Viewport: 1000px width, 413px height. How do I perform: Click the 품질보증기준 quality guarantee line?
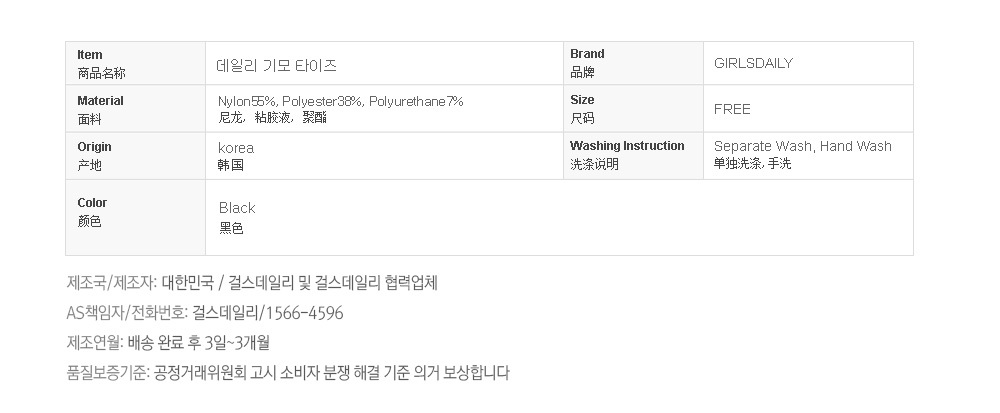click(288, 374)
